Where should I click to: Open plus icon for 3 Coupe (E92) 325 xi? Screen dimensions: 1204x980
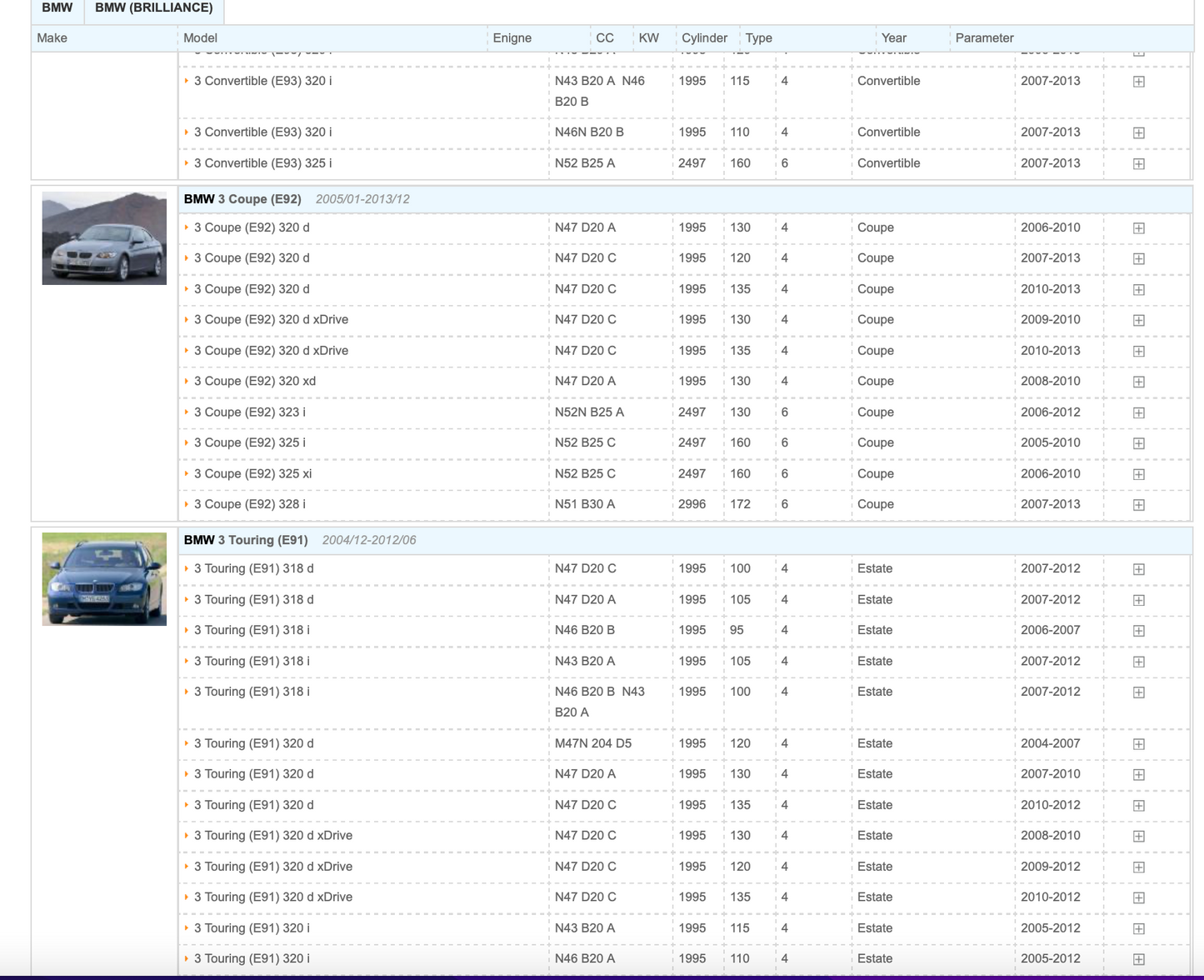point(1138,474)
